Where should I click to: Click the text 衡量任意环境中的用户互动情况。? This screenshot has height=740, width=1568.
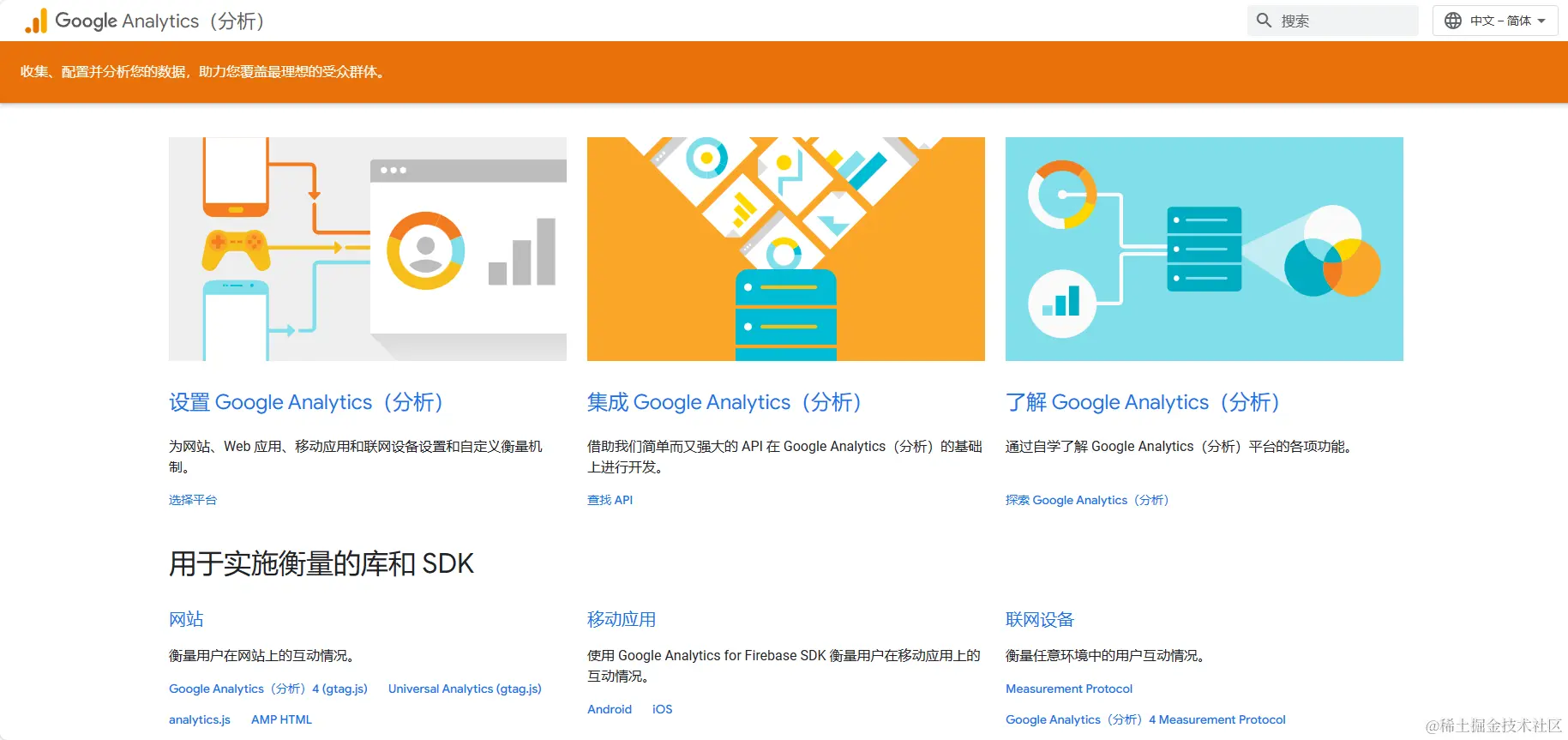[x=1108, y=655]
